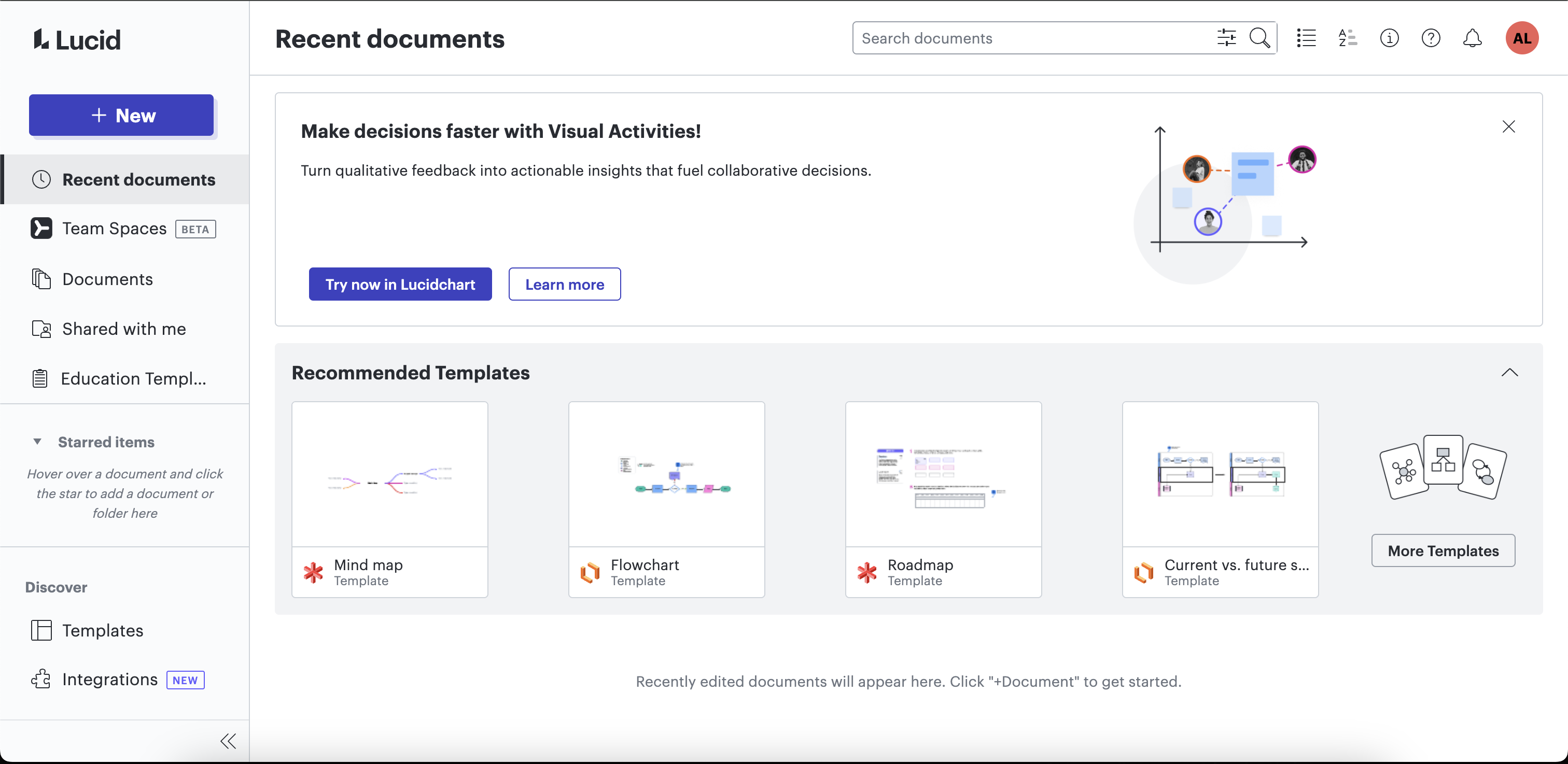The width and height of the screenshot is (1568, 764).
Task: Click the template cards illustration
Action: 1443,467
